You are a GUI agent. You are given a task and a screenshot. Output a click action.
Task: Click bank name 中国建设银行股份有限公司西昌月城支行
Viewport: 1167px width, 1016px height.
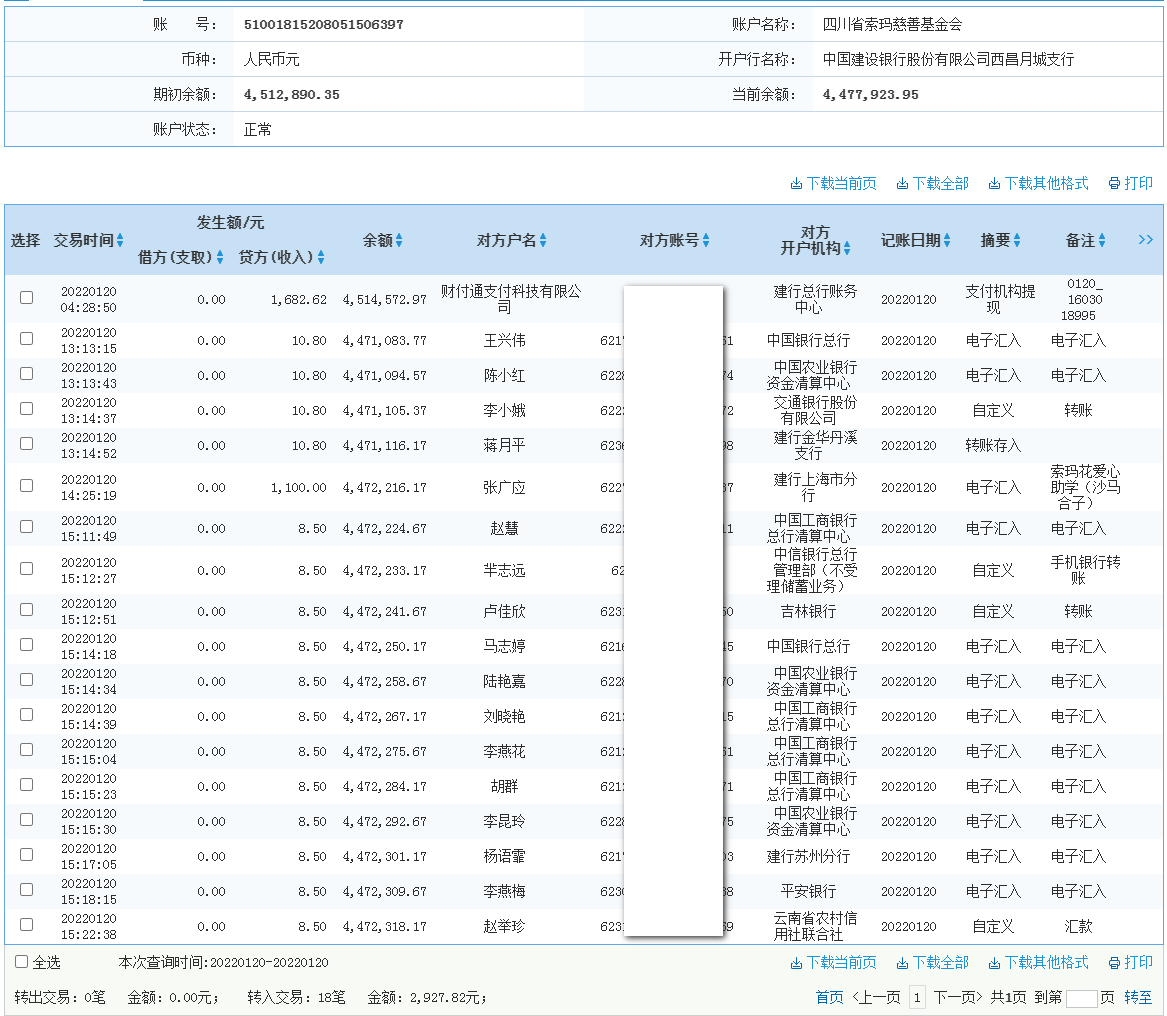(948, 60)
